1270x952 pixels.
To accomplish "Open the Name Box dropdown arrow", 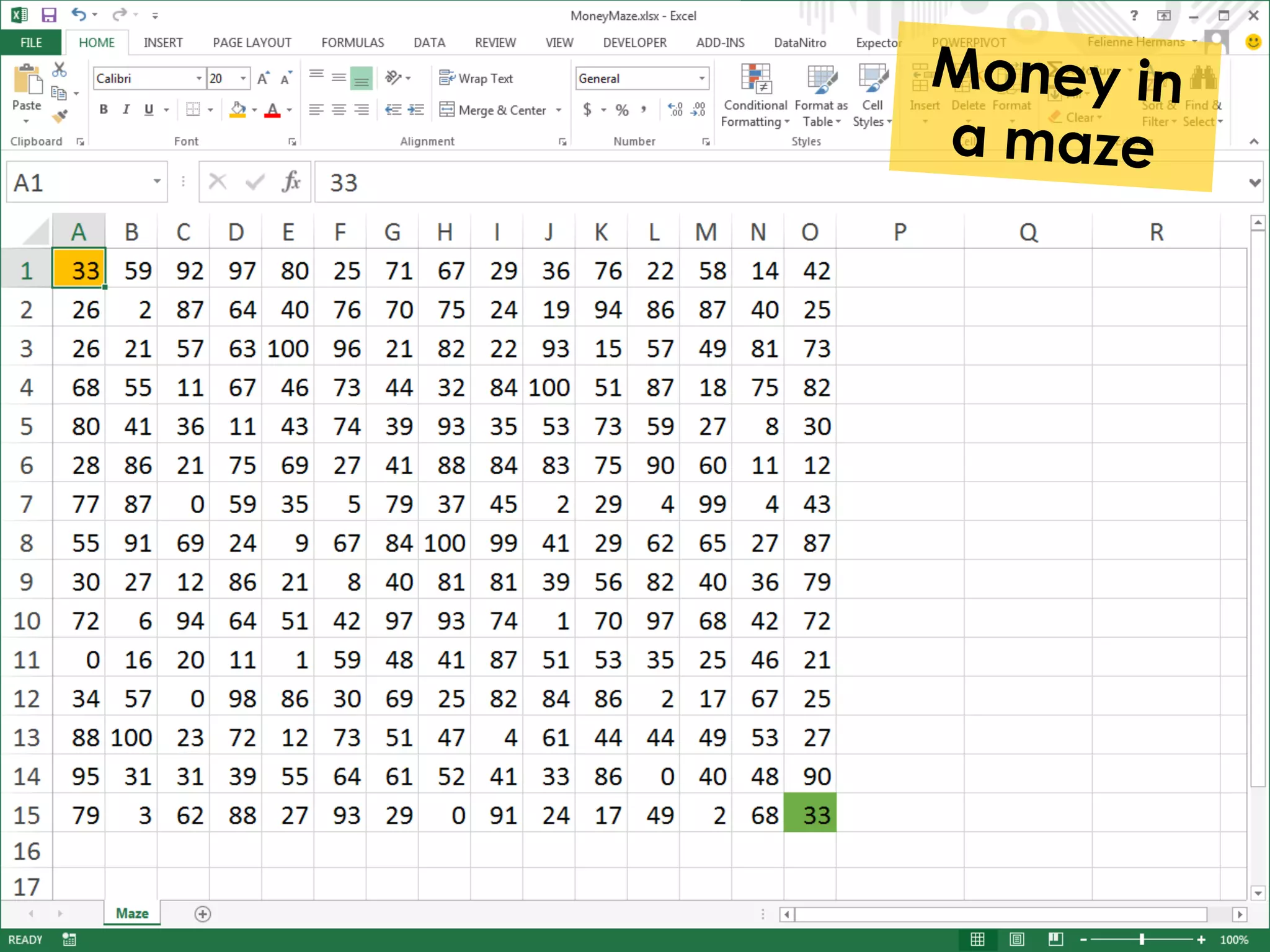I will click(x=157, y=182).
